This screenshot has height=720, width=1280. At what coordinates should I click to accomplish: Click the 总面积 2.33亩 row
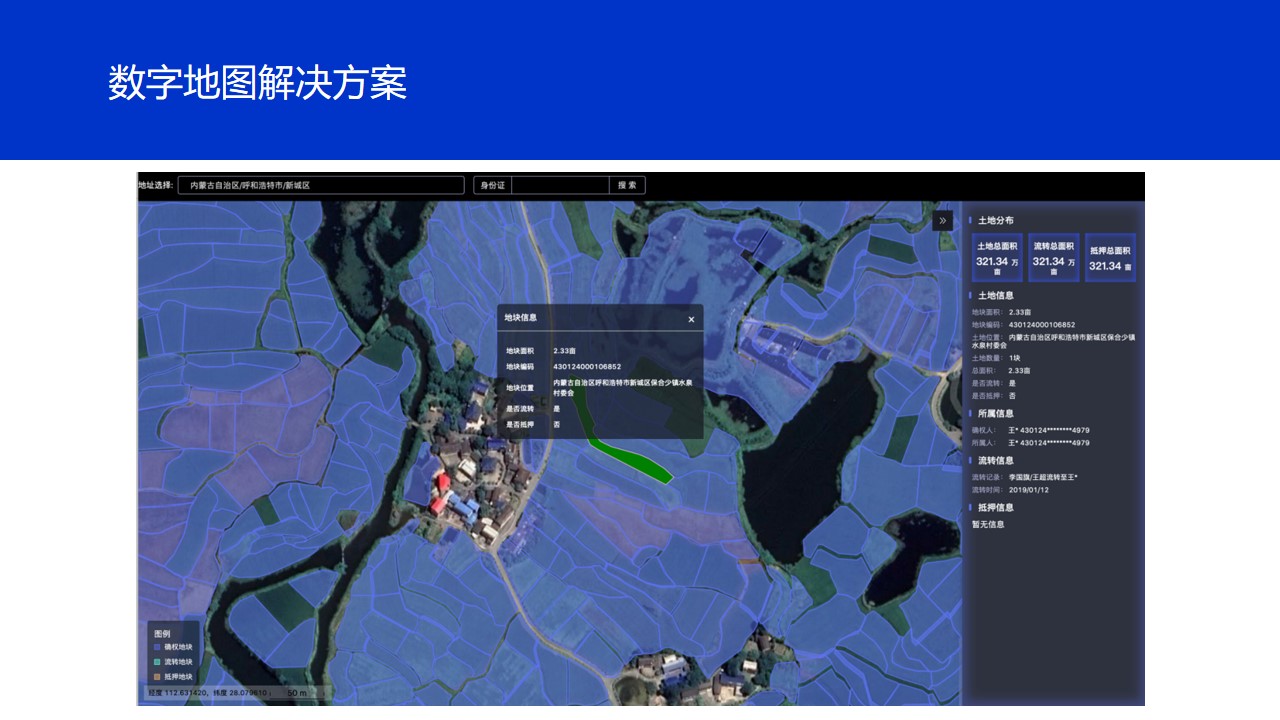tap(1001, 370)
